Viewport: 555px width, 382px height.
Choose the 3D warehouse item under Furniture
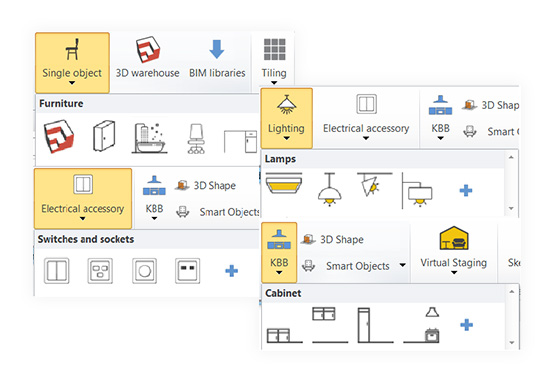(x=59, y=136)
